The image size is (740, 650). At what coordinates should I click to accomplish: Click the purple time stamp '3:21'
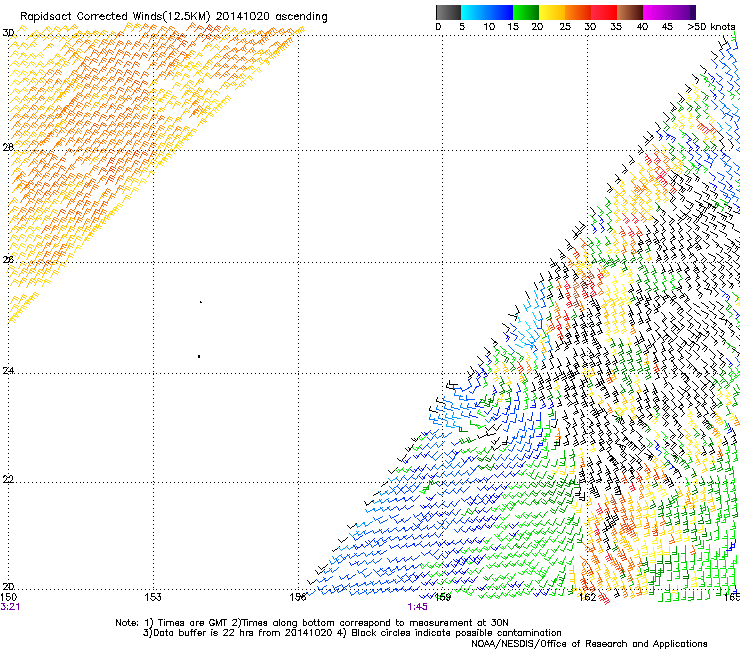point(10,607)
